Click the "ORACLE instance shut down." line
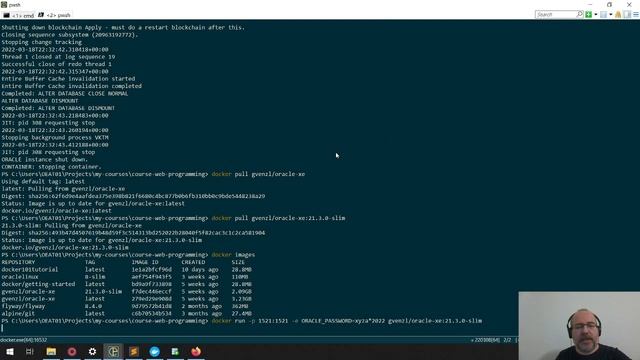This screenshot has width=640, height=360. [x=44, y=159]
